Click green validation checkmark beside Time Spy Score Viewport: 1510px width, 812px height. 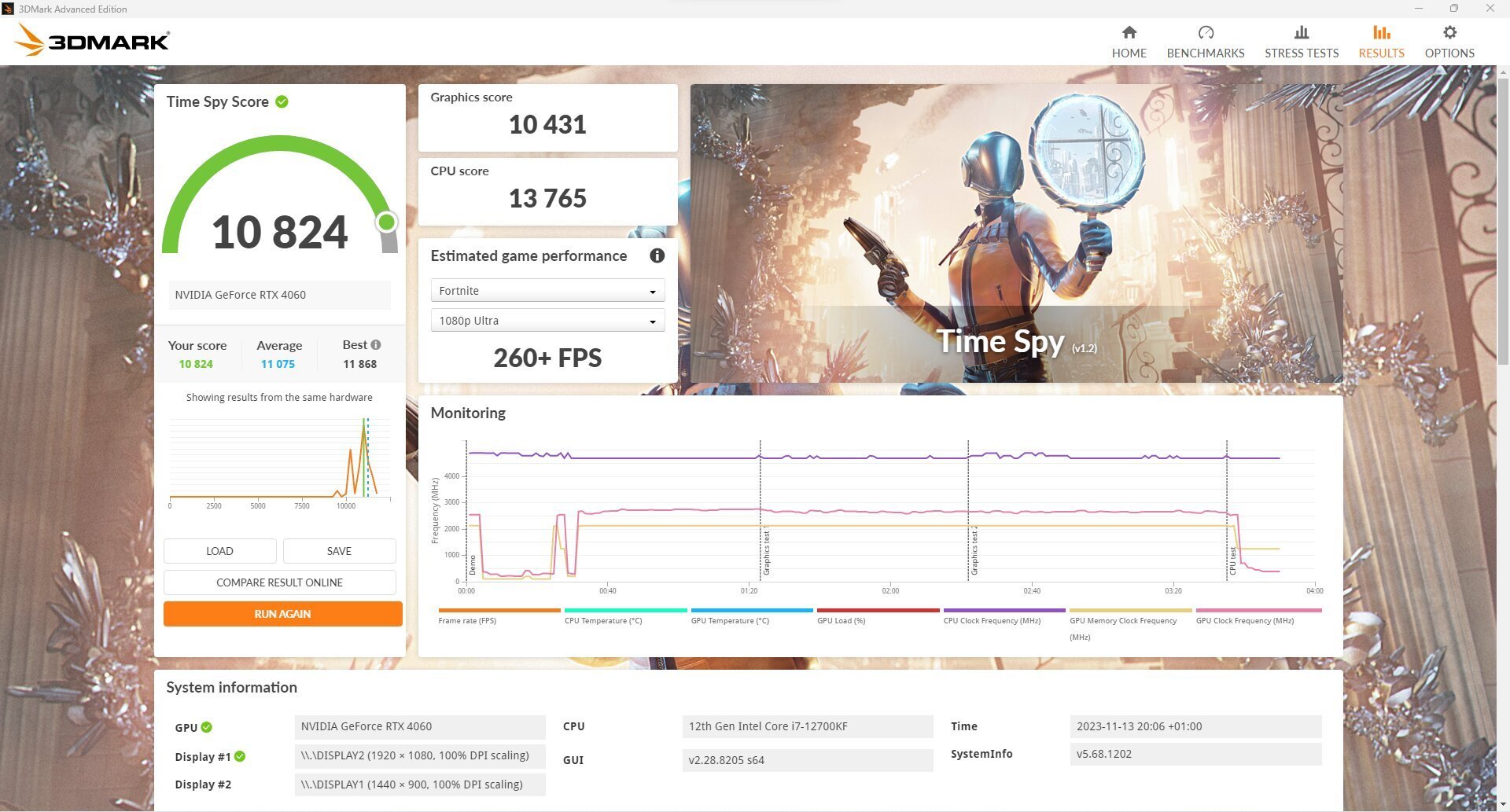pyautogui.click(x=282, y=101)
